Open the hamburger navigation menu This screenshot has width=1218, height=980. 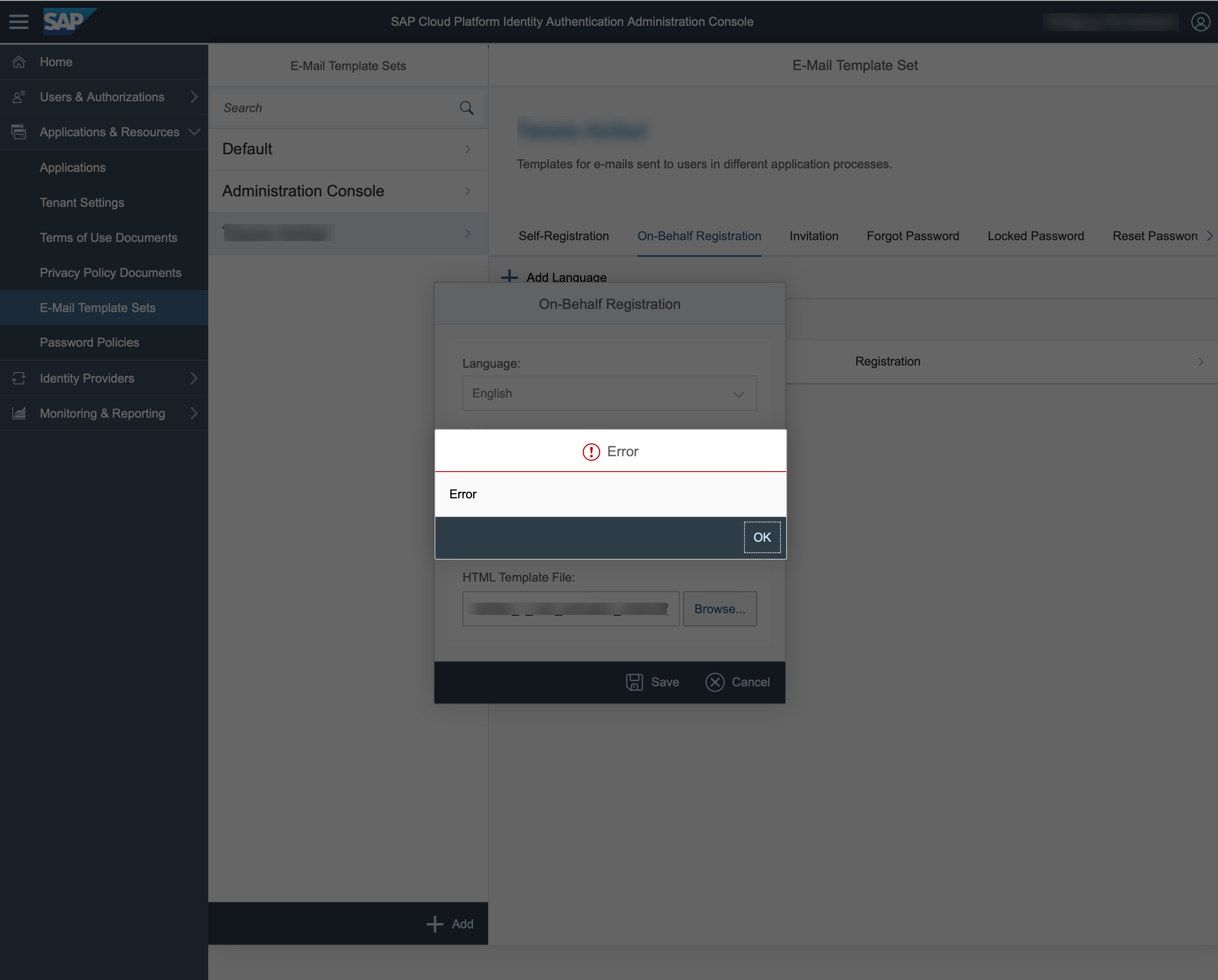tap(19, 21)
